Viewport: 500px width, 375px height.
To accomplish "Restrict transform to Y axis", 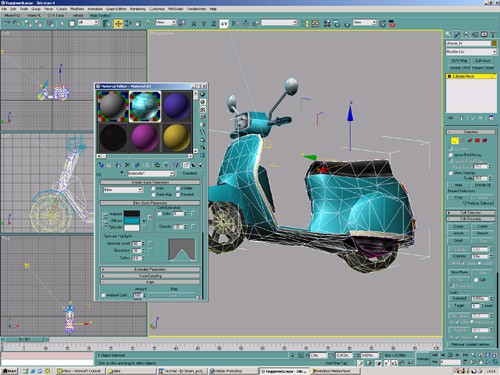I will click(204, 24).
